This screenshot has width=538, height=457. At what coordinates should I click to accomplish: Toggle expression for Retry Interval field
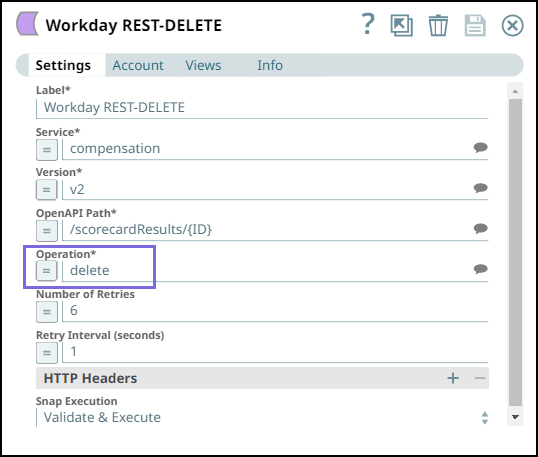click(47, 353)
